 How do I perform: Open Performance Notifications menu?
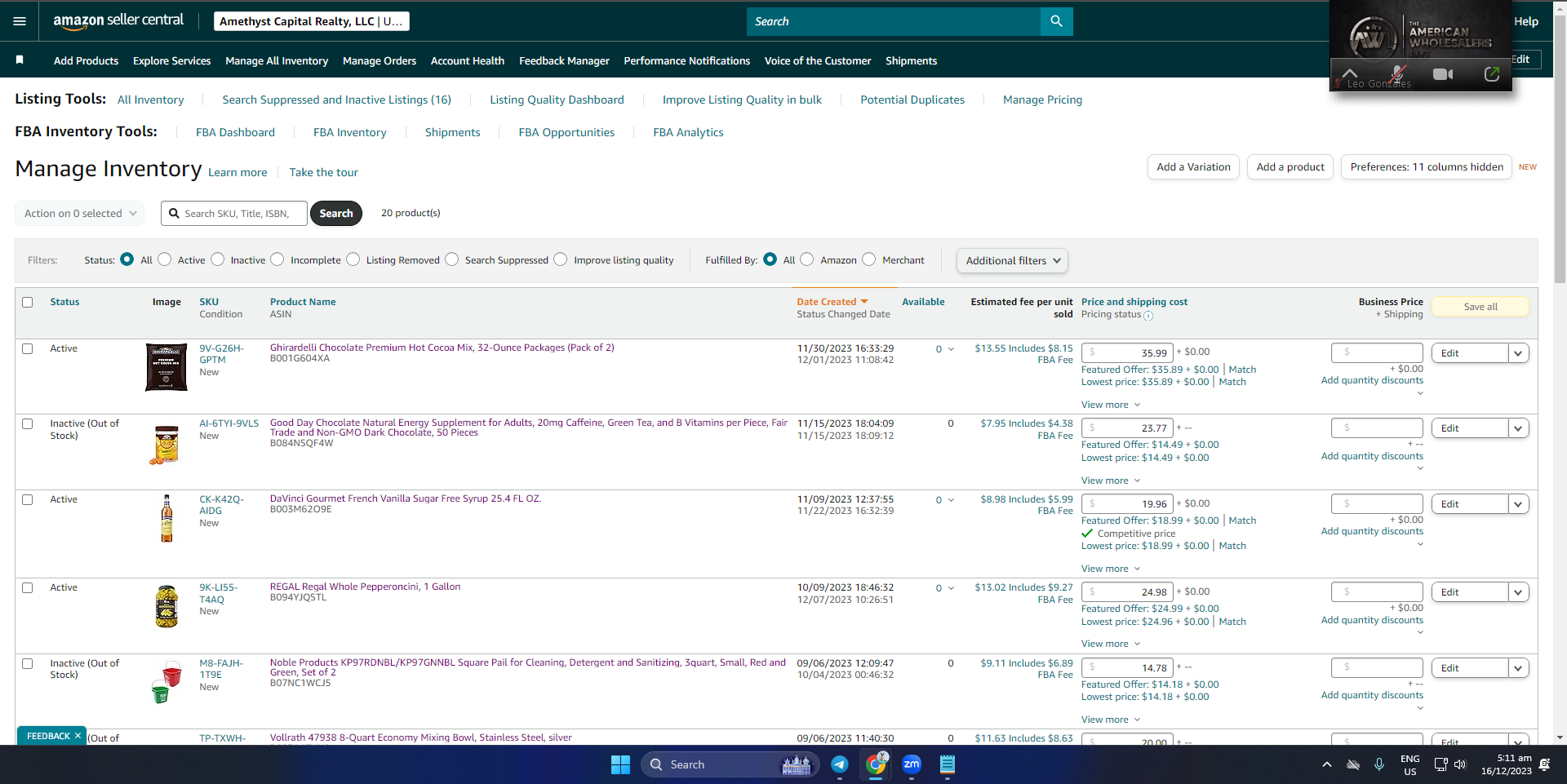click(x=687, y=60)
